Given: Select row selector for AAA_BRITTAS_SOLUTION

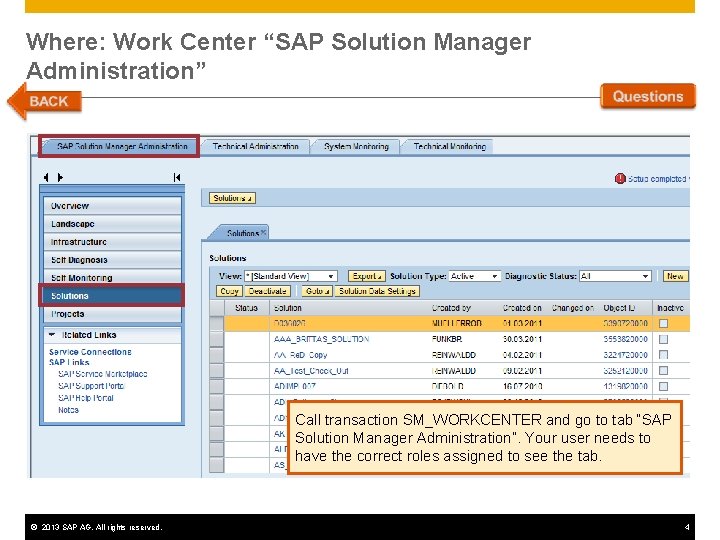Looking at the screenshot, I should click(216, 339).
